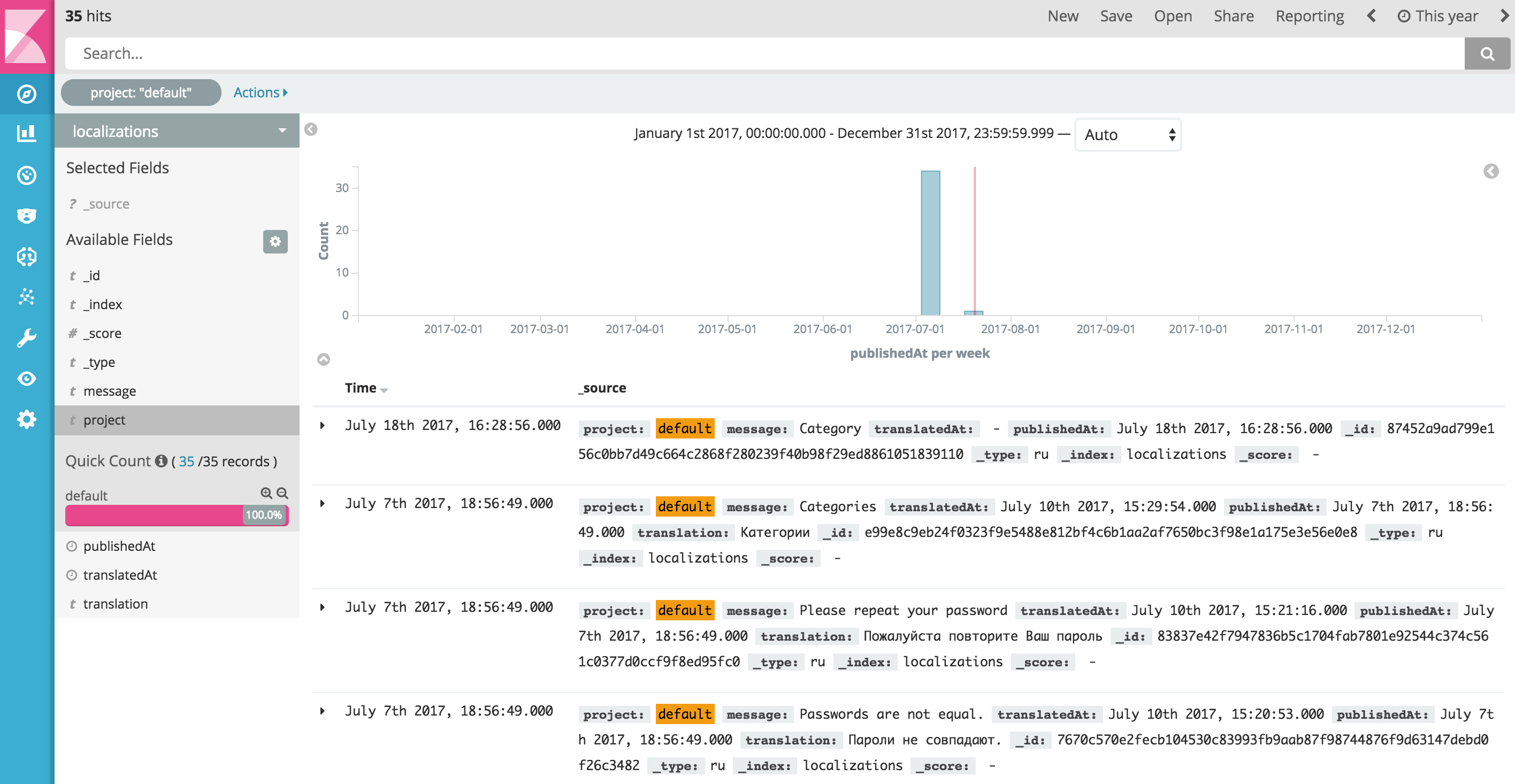The width and height of the screenshot is (1515, 784).
Task: Open the Monitoring eye icon
Action: coord(26,378)
